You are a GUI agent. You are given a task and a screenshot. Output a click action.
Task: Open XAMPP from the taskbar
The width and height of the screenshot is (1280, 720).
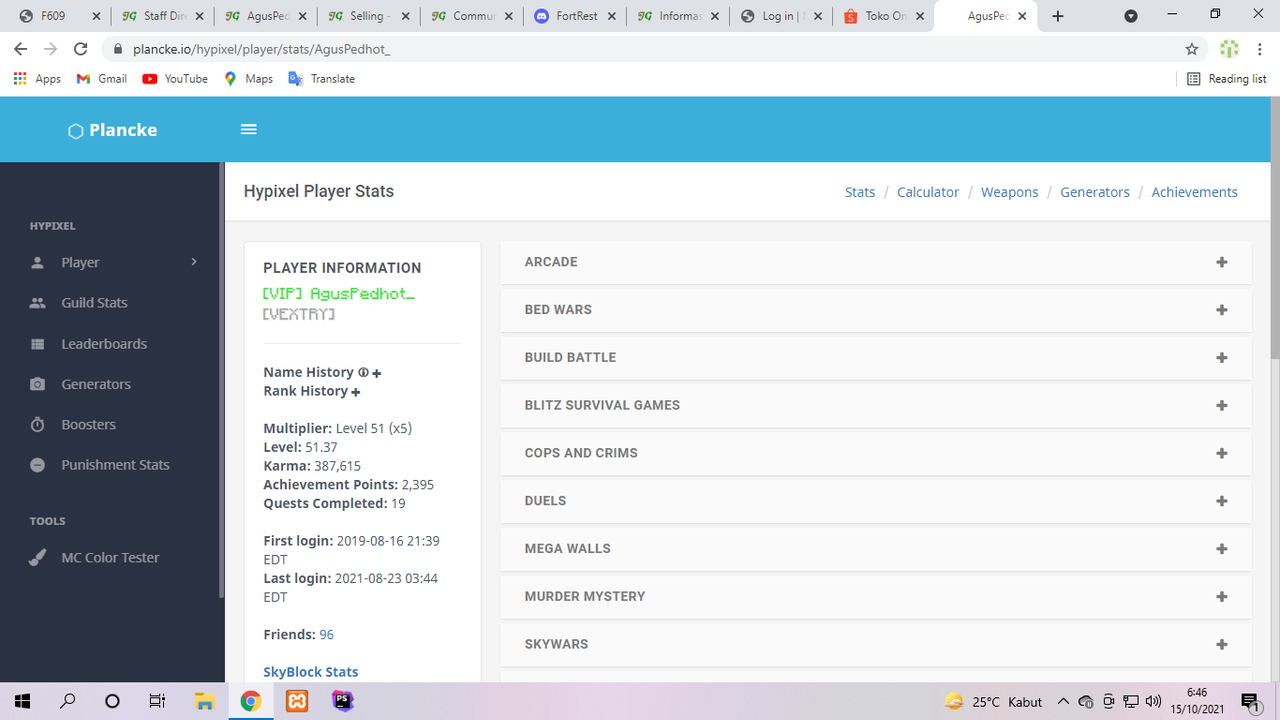297,701
